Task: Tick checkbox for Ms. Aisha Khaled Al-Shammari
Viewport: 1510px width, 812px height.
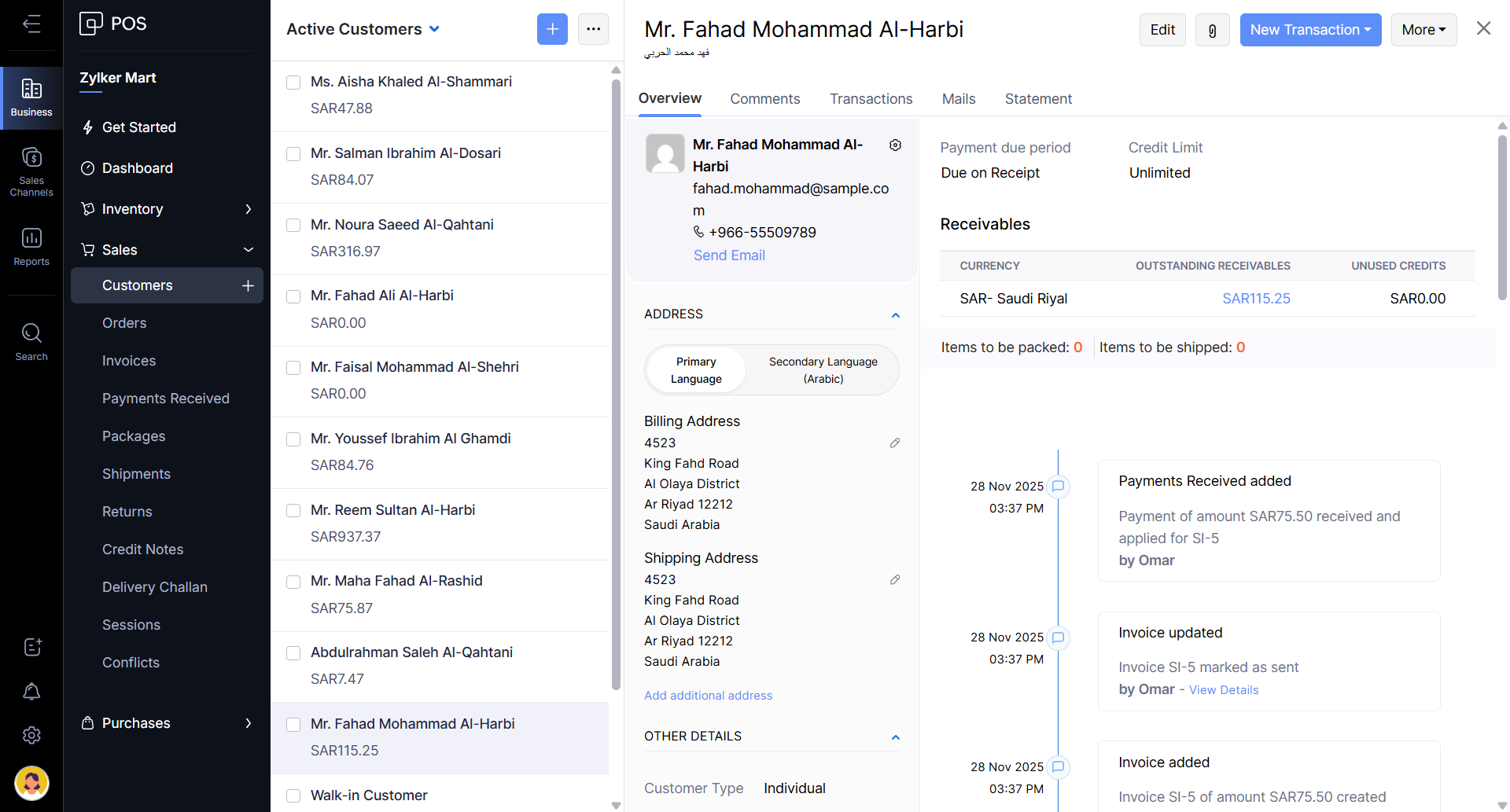Action: tap(293, 83)
